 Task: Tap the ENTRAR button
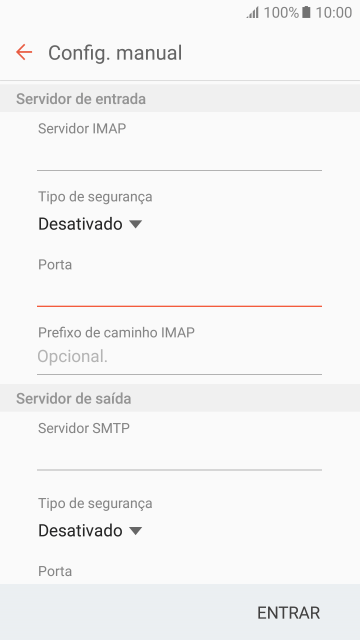coord(288,613)
